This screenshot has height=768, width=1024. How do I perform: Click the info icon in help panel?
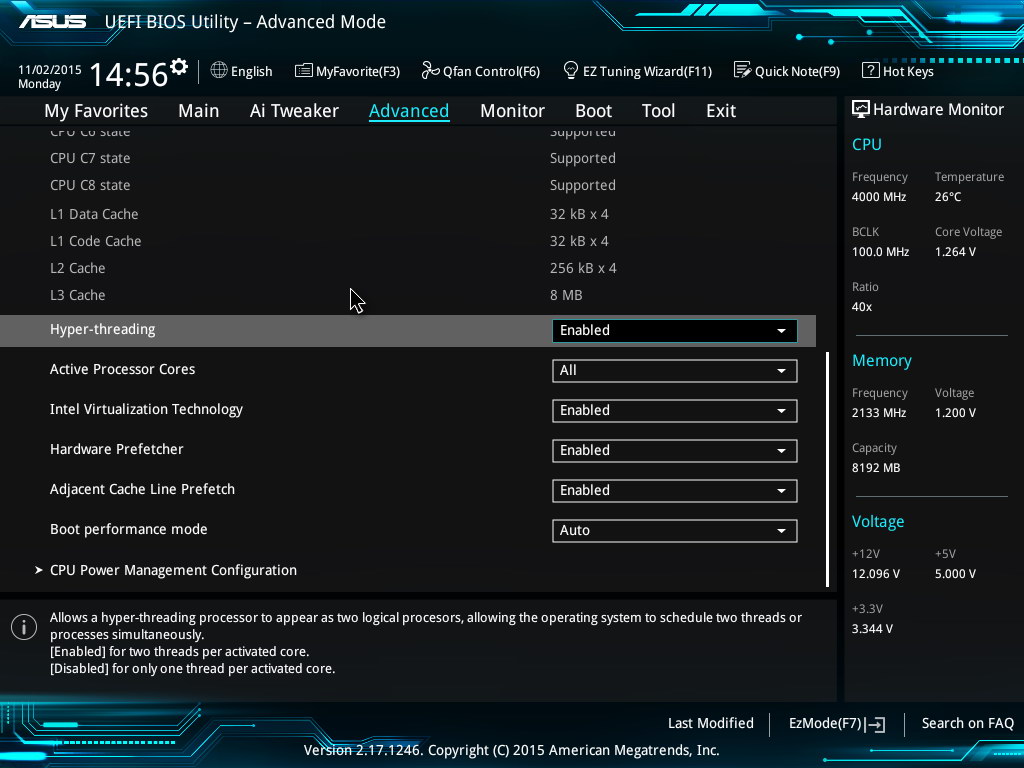click(23, 627)
